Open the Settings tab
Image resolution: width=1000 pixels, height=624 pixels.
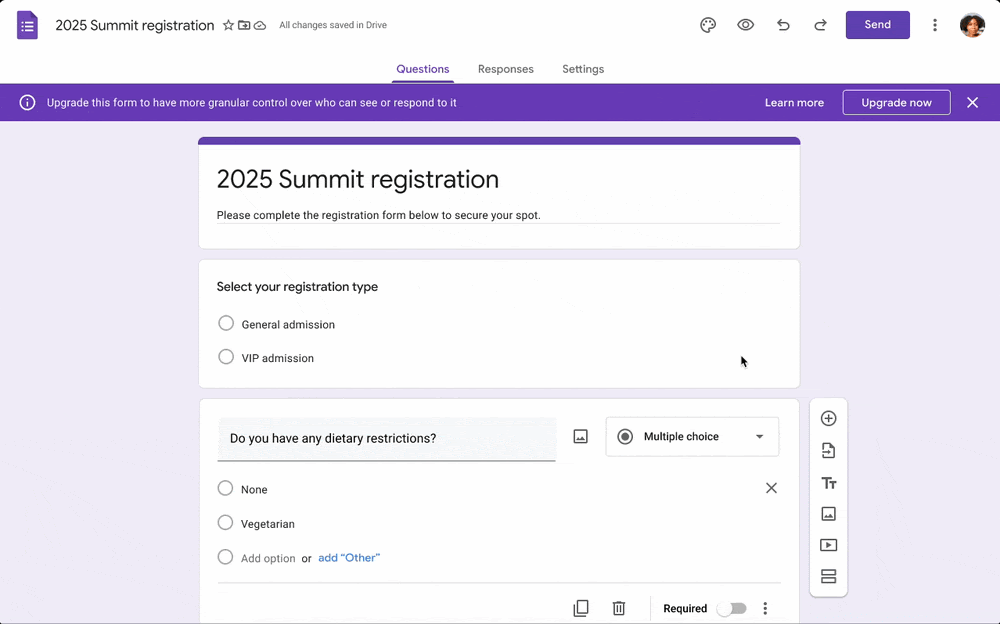pyautogui.click(x=583, y=69)
